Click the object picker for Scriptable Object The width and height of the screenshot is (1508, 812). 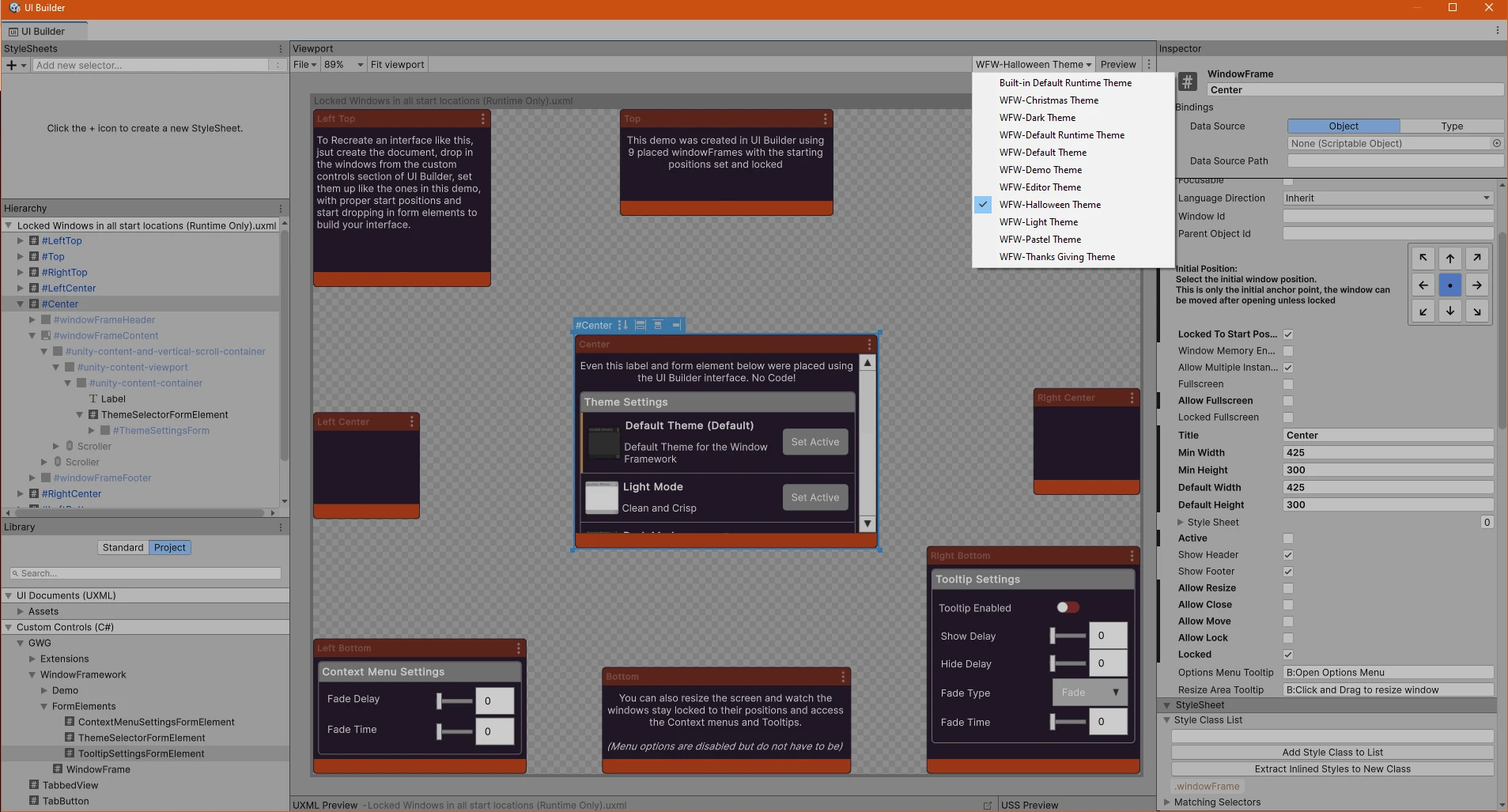coord(1496,144)
